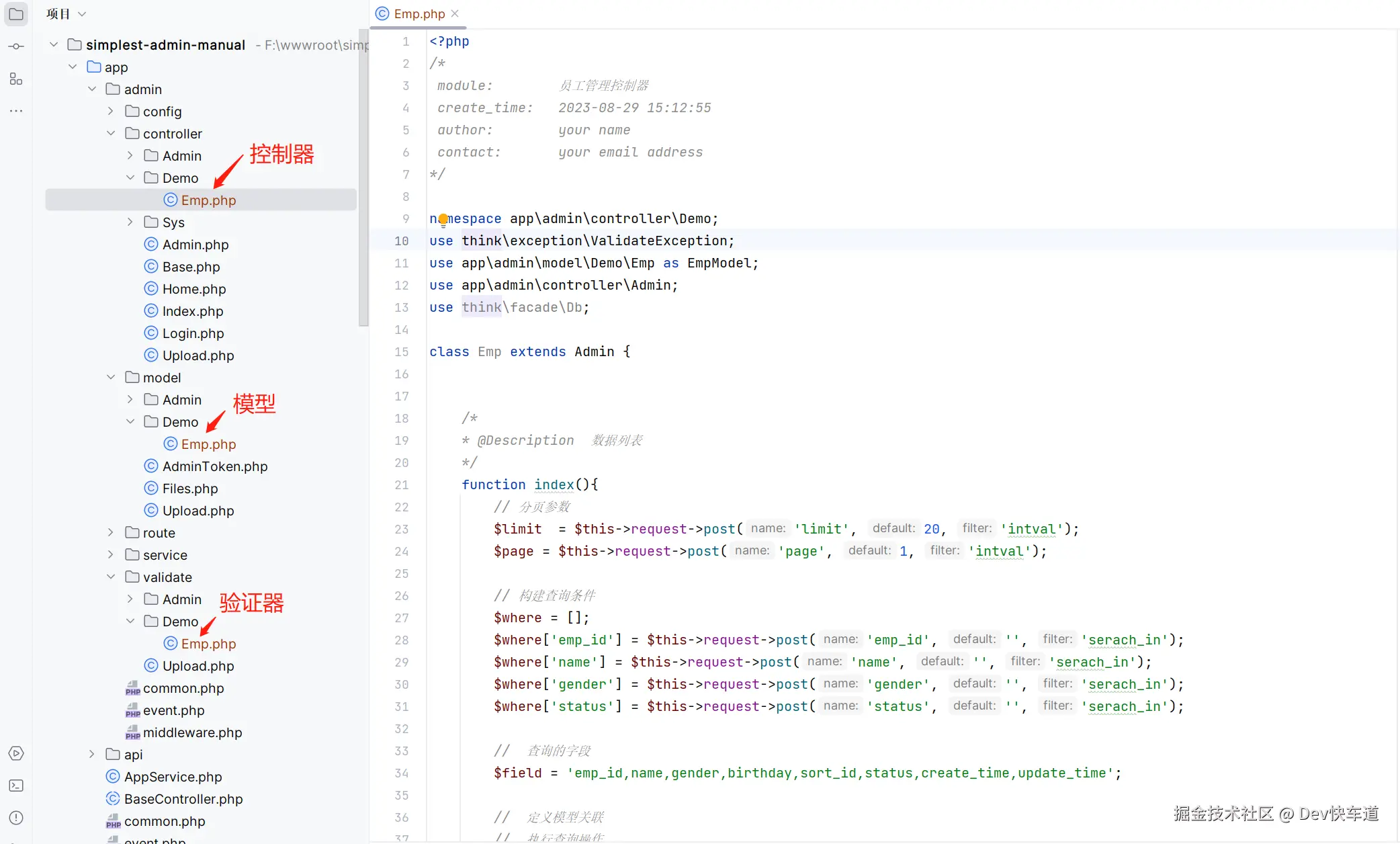Open the Problems tool window icon
Image resolution: width=1400 pixels, height=844 pixels.
click(16, 818)
